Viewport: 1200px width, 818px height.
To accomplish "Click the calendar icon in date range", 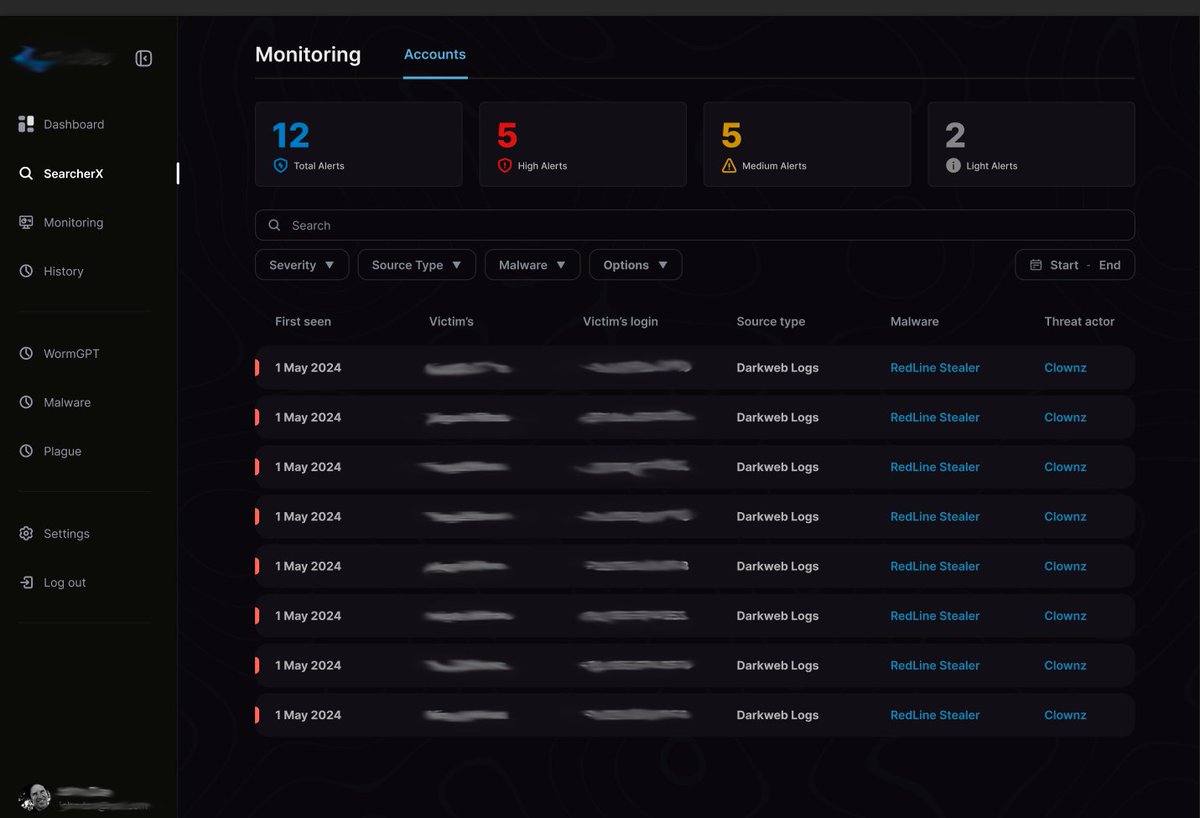I will coord(1036,265).
